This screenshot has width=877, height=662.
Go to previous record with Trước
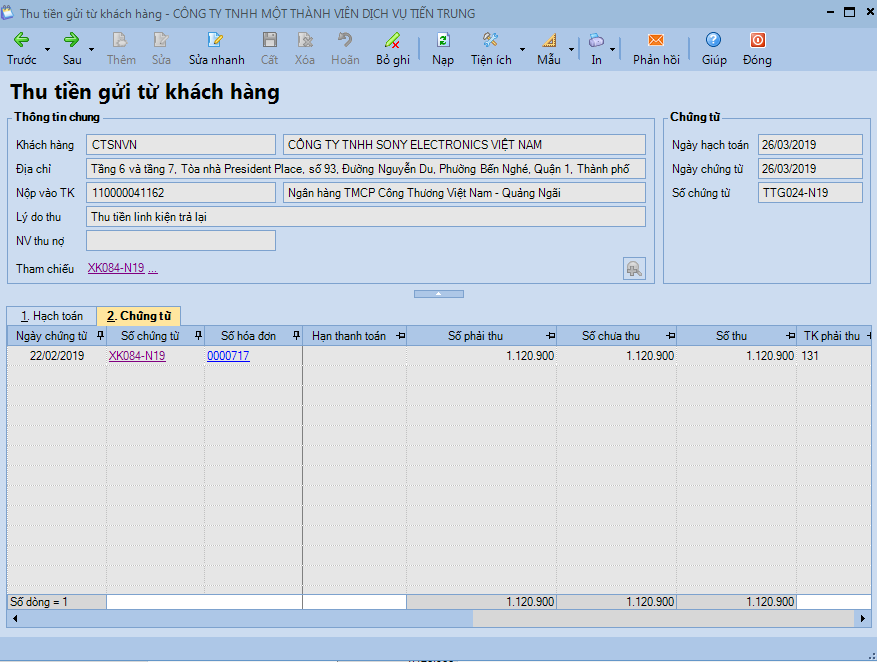21,48
